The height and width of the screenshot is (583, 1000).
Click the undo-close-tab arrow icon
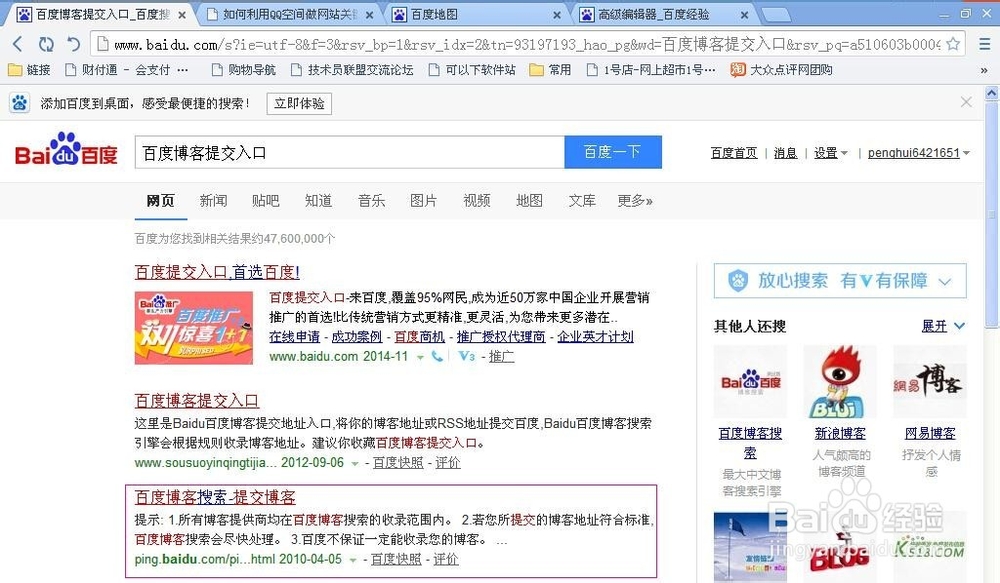74,44
